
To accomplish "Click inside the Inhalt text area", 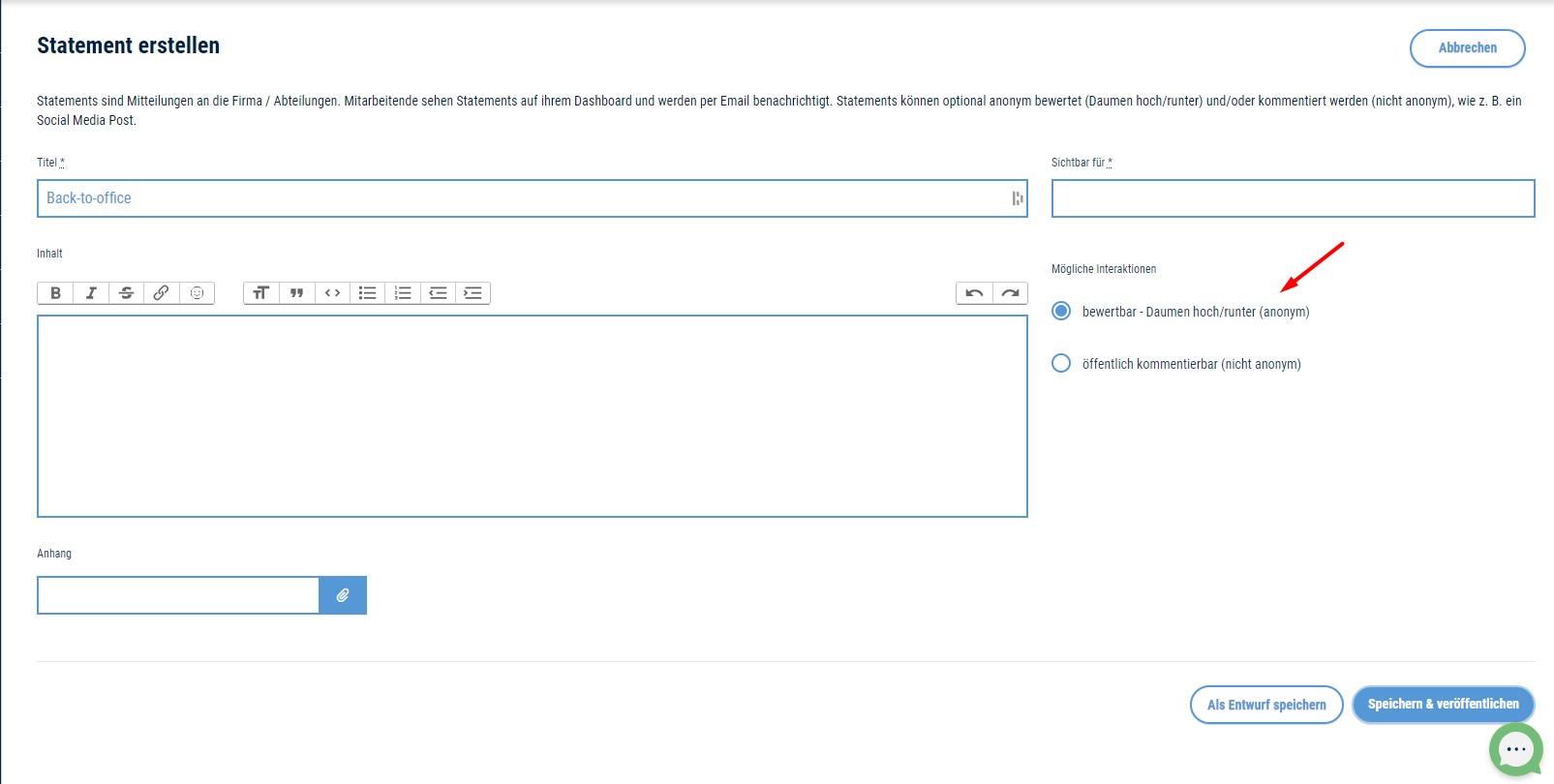I will pyautogui.click(x=532, y=416).
